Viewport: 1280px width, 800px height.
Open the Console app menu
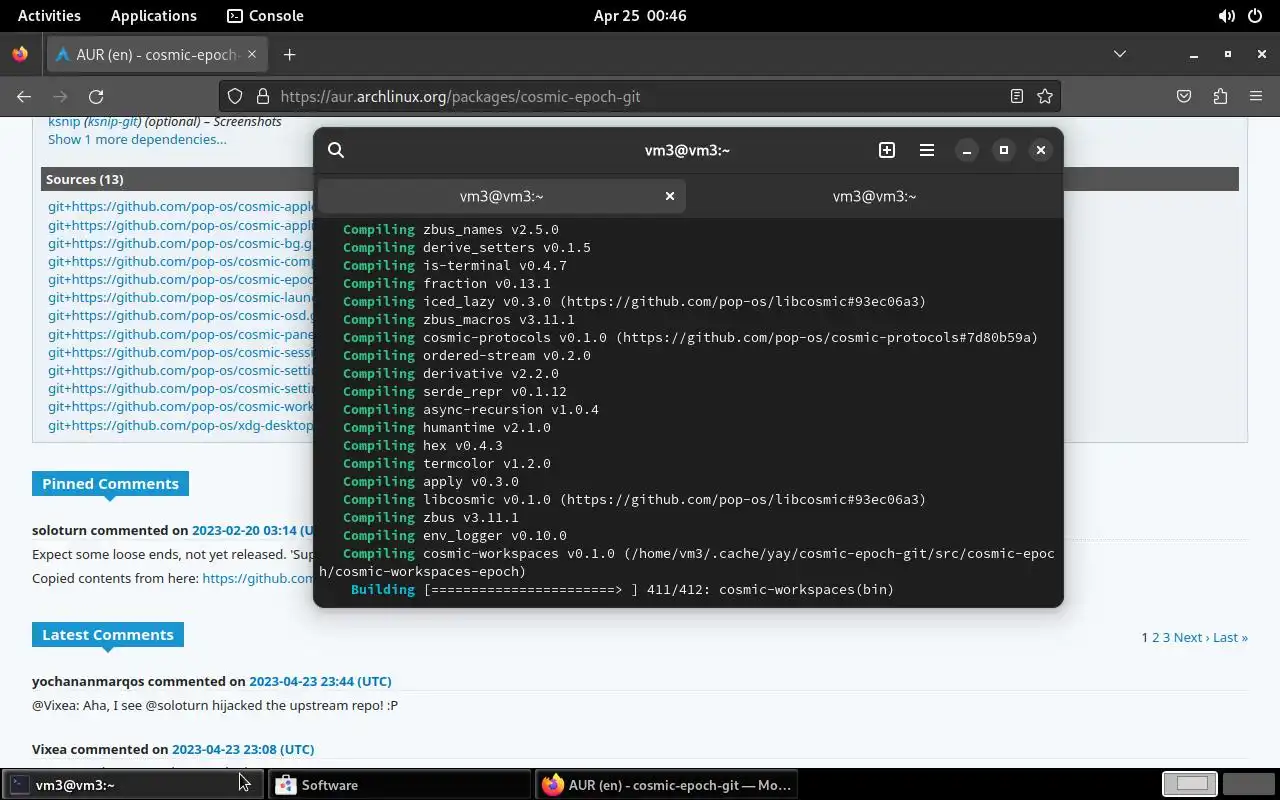265,15
